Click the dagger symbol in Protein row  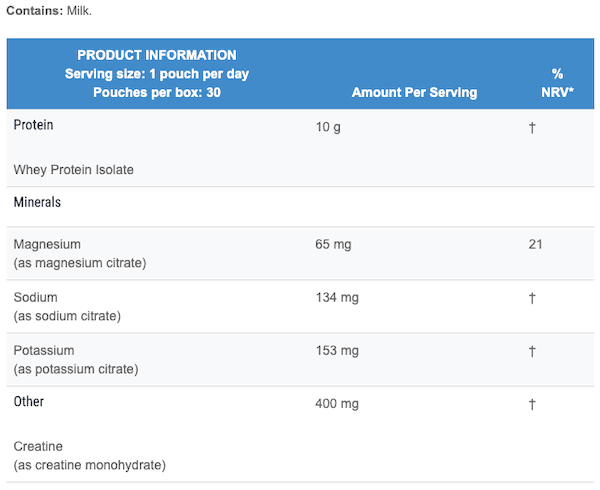pyautogui.click(x=532, y=128)
